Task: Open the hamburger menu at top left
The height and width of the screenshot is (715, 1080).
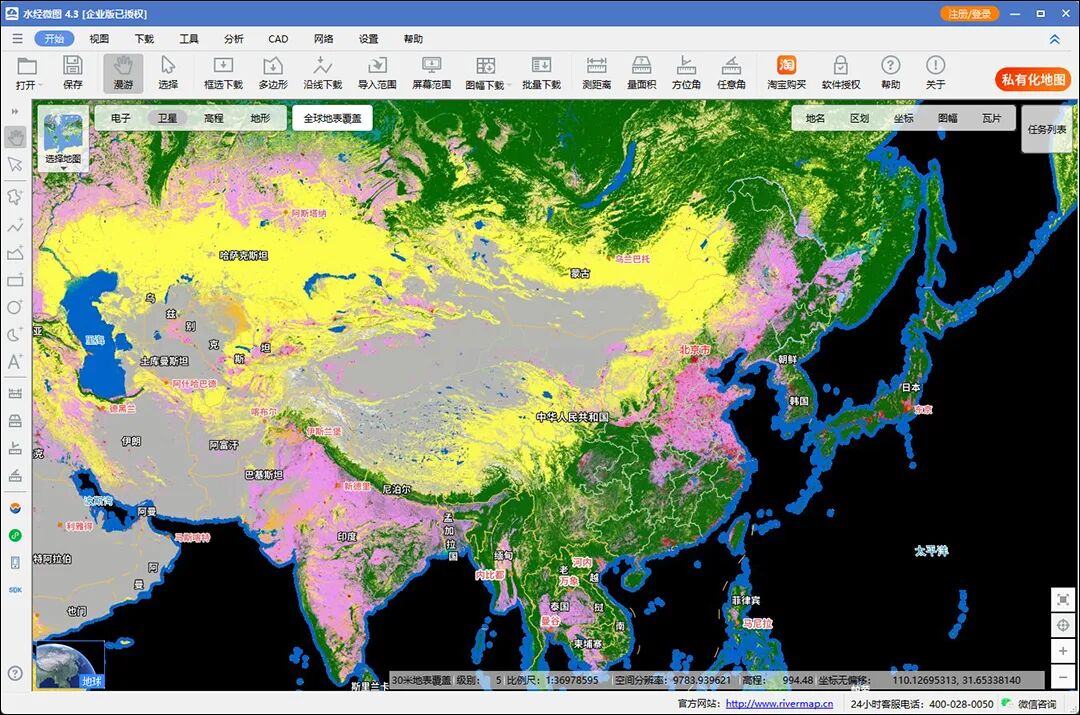Action: pyautogui.click(x=17, y=39)
